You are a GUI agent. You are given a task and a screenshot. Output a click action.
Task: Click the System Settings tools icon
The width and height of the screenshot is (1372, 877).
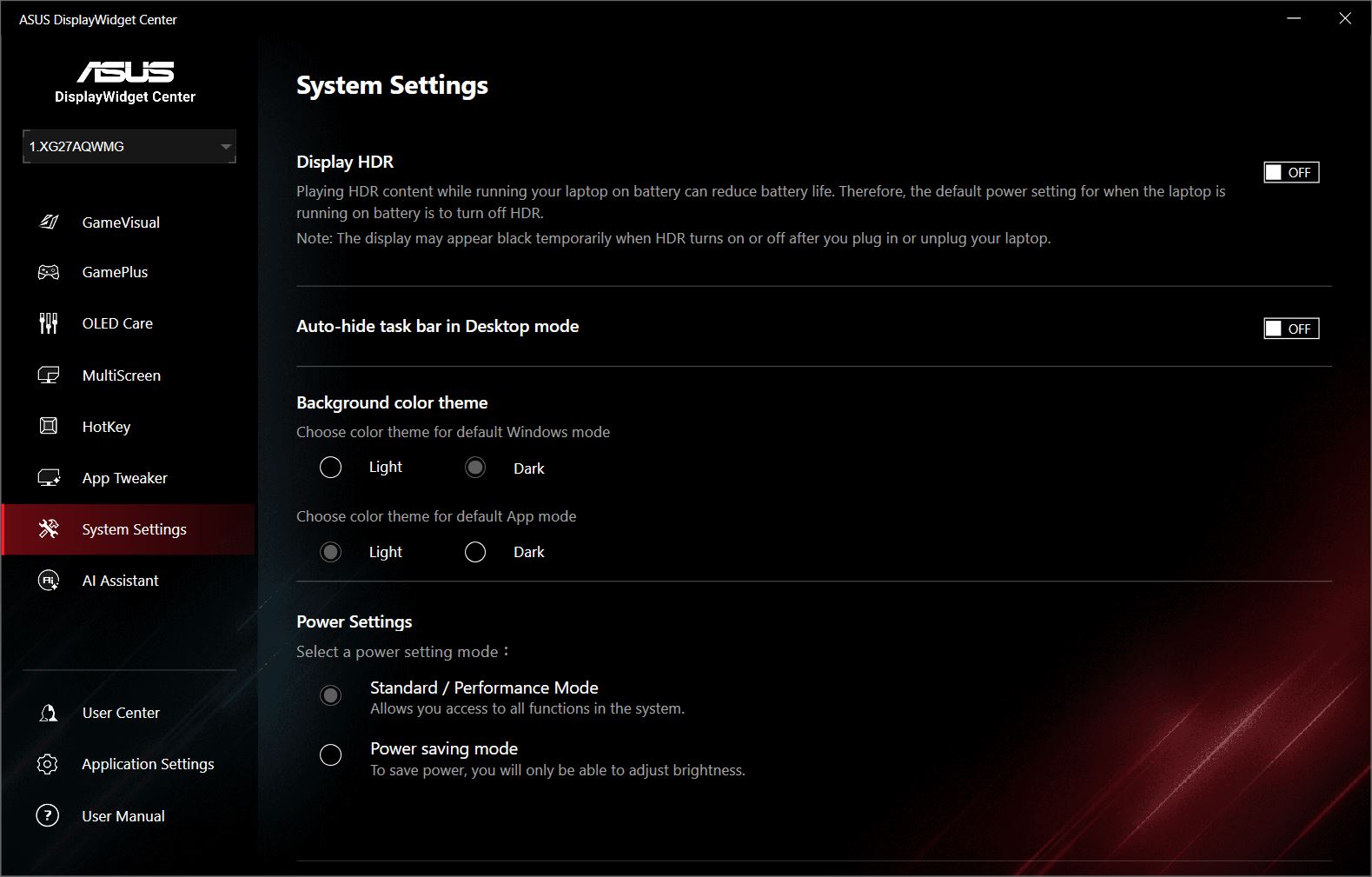(x=49, y=528)
